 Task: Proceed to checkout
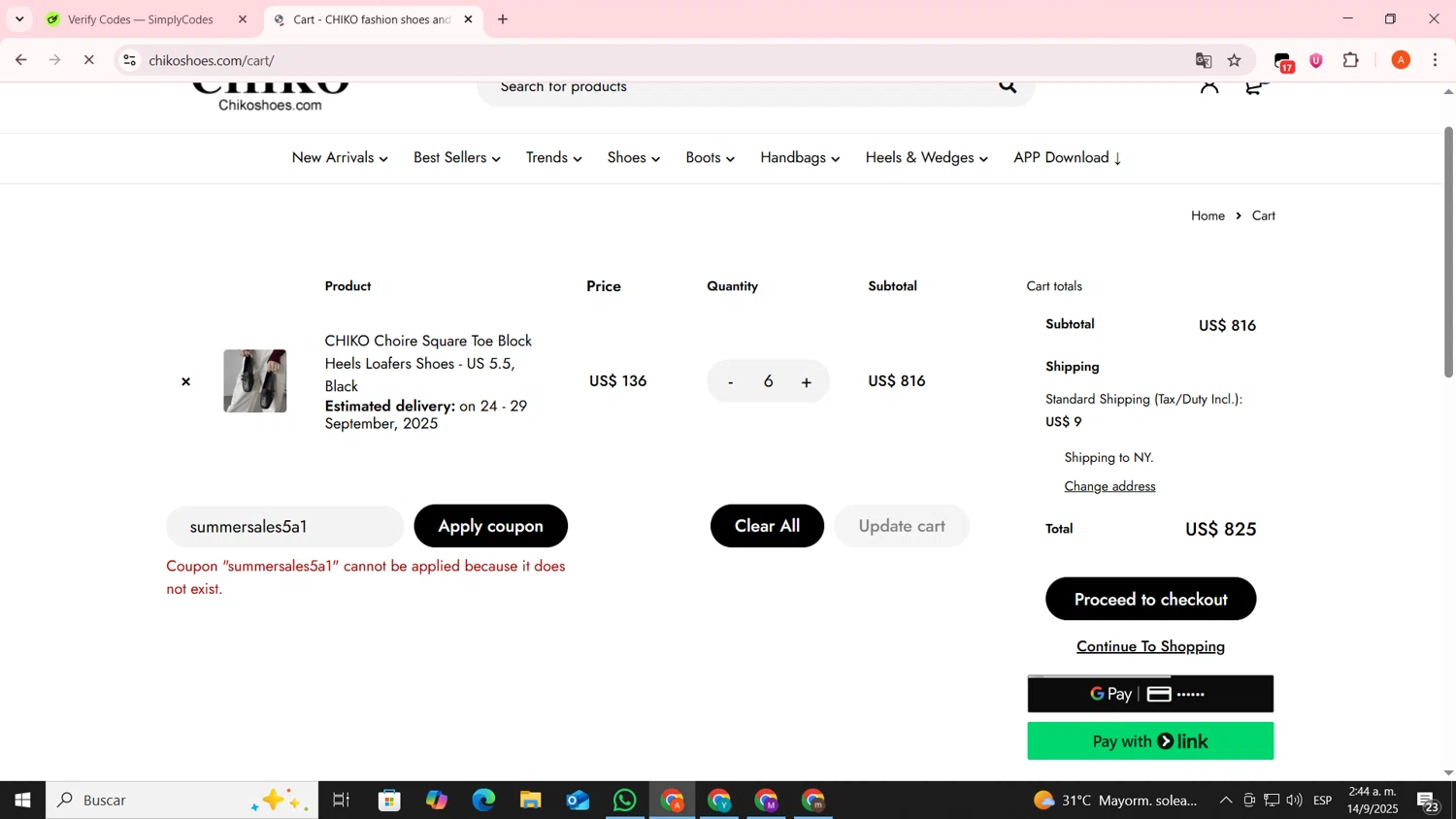(x=1150, y=599)
